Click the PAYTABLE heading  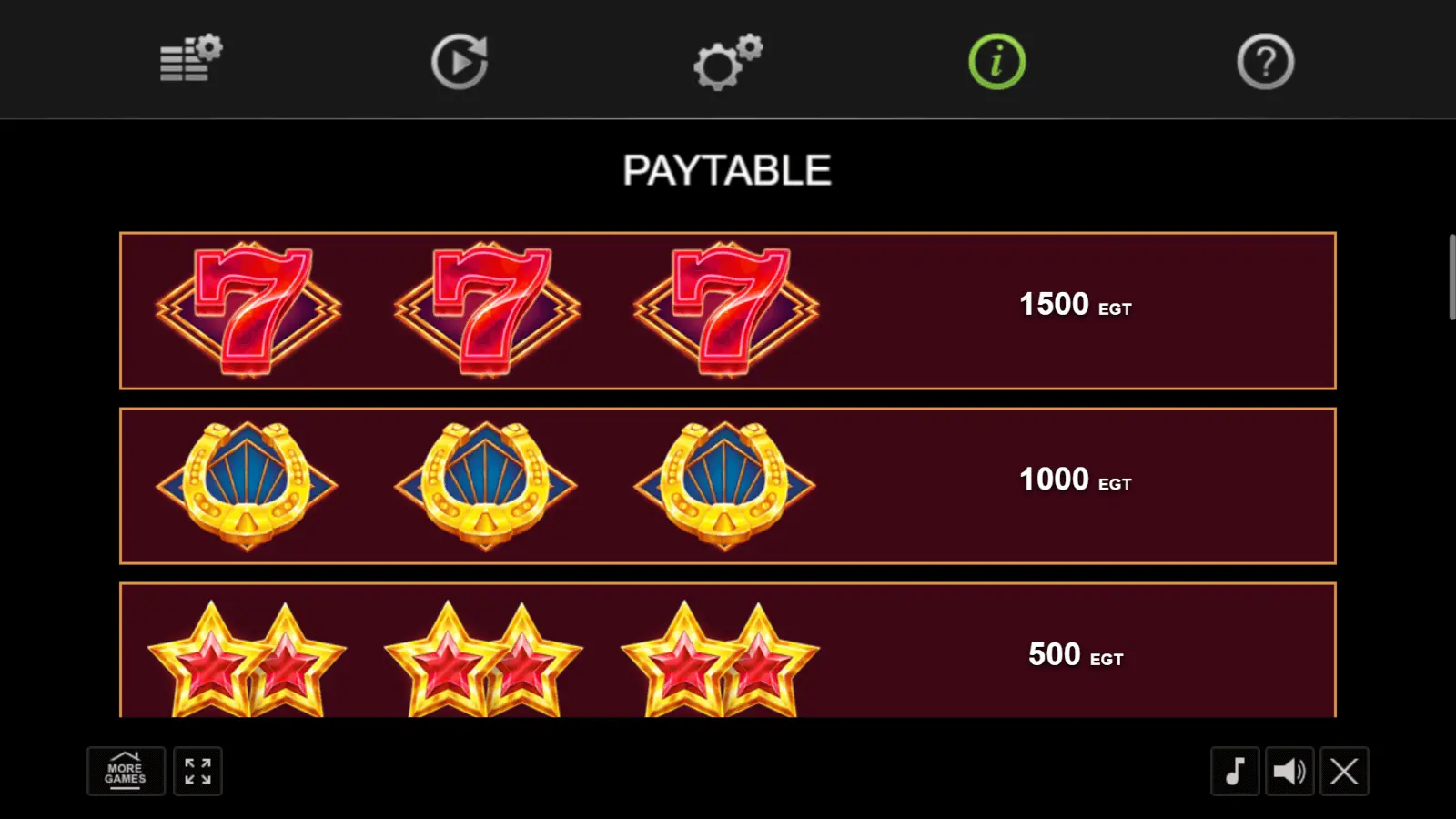pos(727,170)
